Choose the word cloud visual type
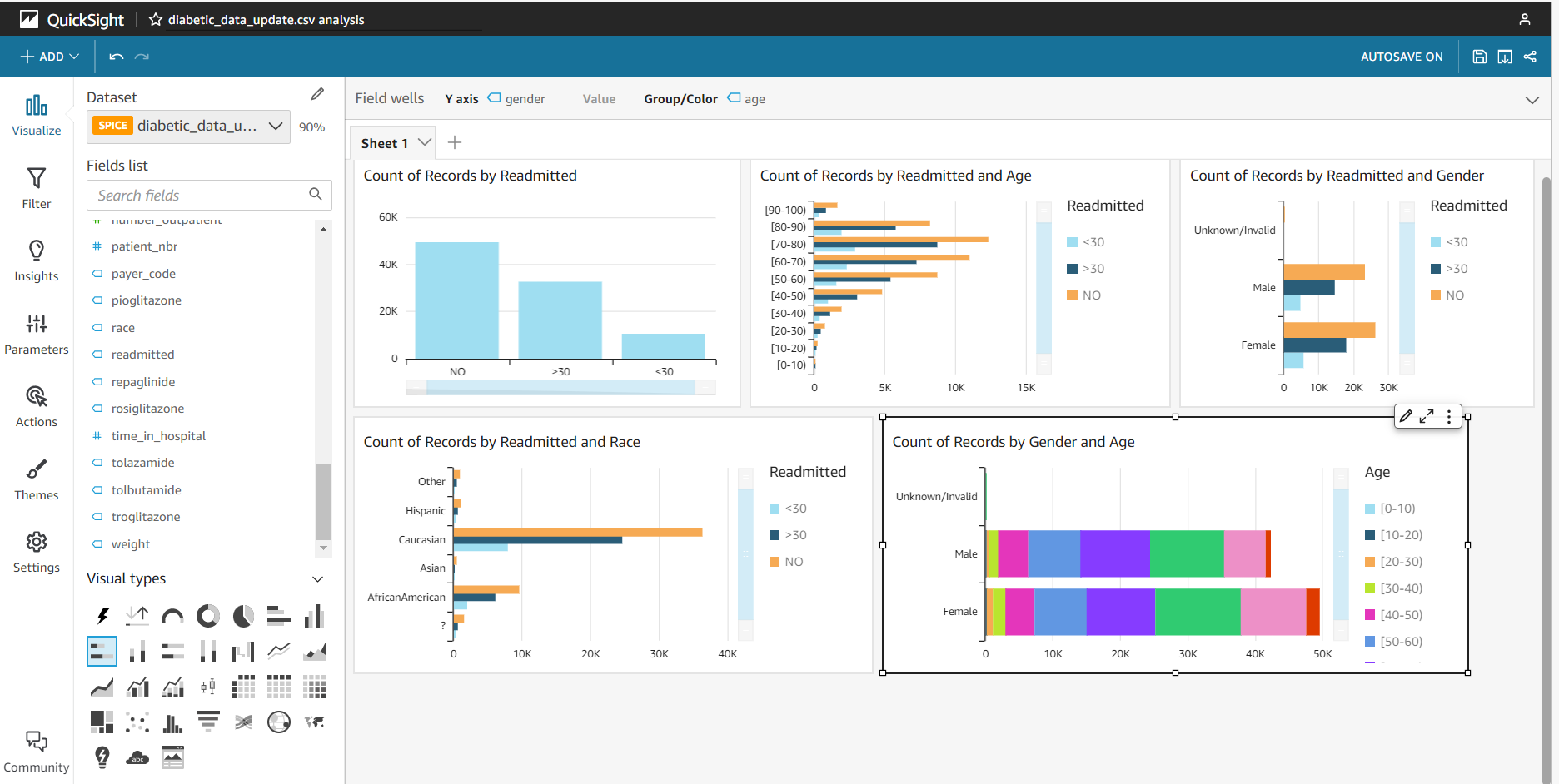Viewport: 1559px width, 784px height. point(137,757)
